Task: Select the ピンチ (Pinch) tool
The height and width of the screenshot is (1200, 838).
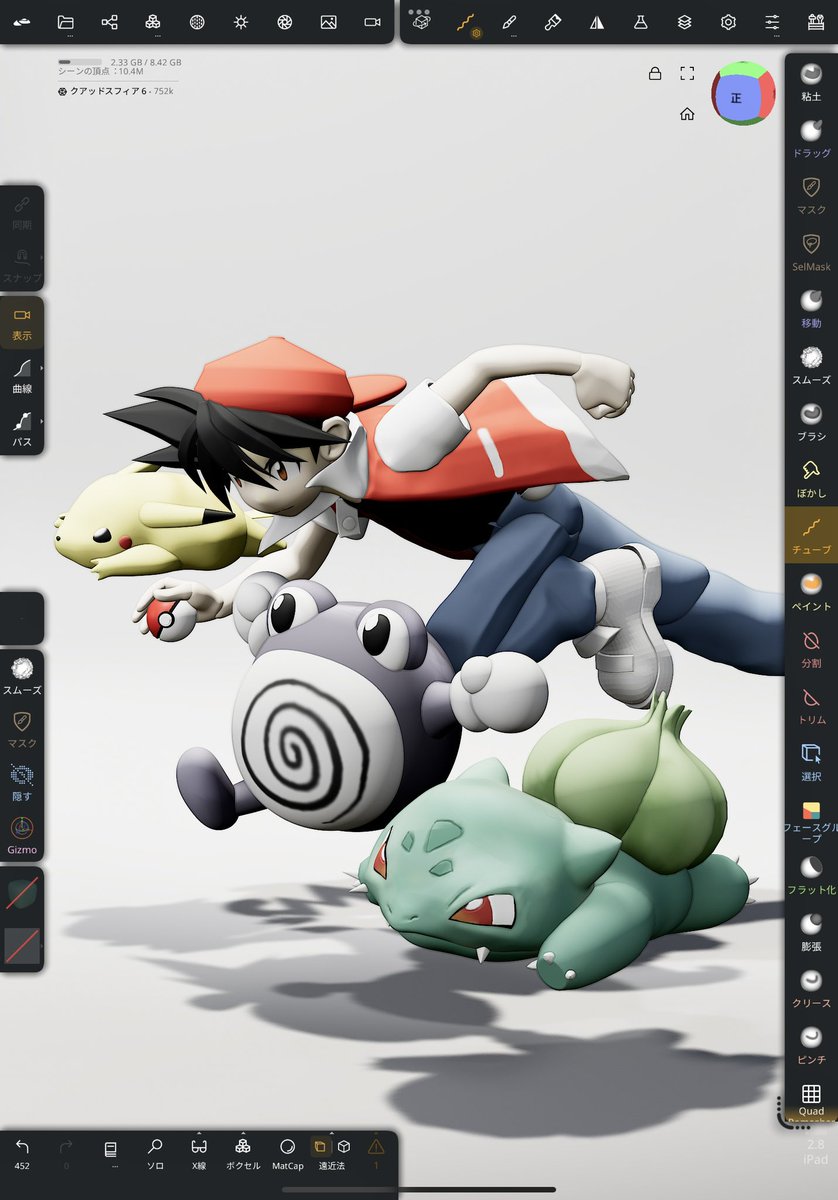Action: [811, 1046]
